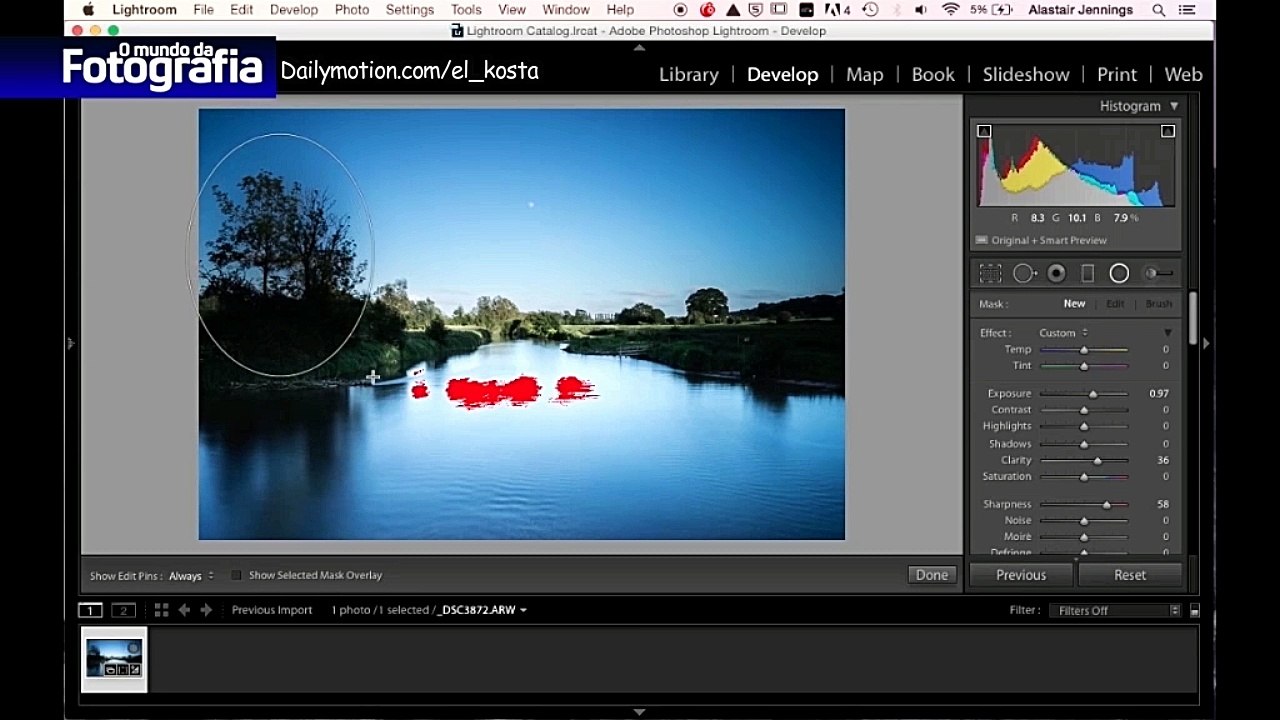Open Notification Center list icon
Viewport: 1280px width, 720px height.
pos(1187,10)
